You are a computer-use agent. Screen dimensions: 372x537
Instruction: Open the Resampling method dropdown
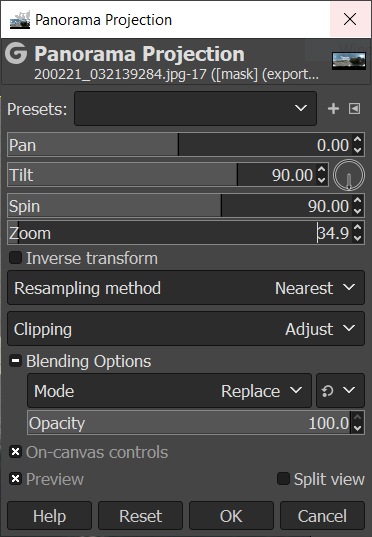tap(186, 288)
